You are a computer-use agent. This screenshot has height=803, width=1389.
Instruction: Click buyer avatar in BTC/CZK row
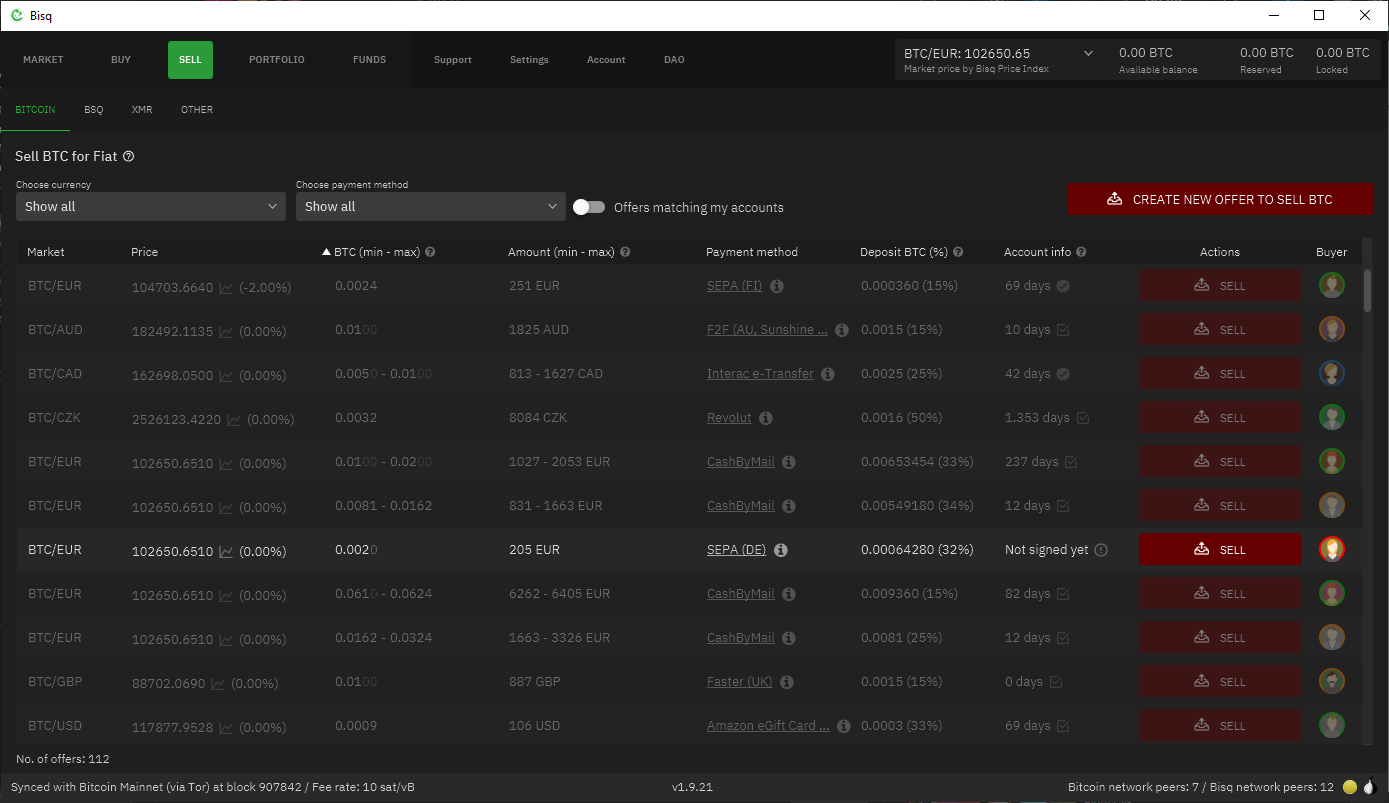pyautogui.click(x=1331, y=418)
